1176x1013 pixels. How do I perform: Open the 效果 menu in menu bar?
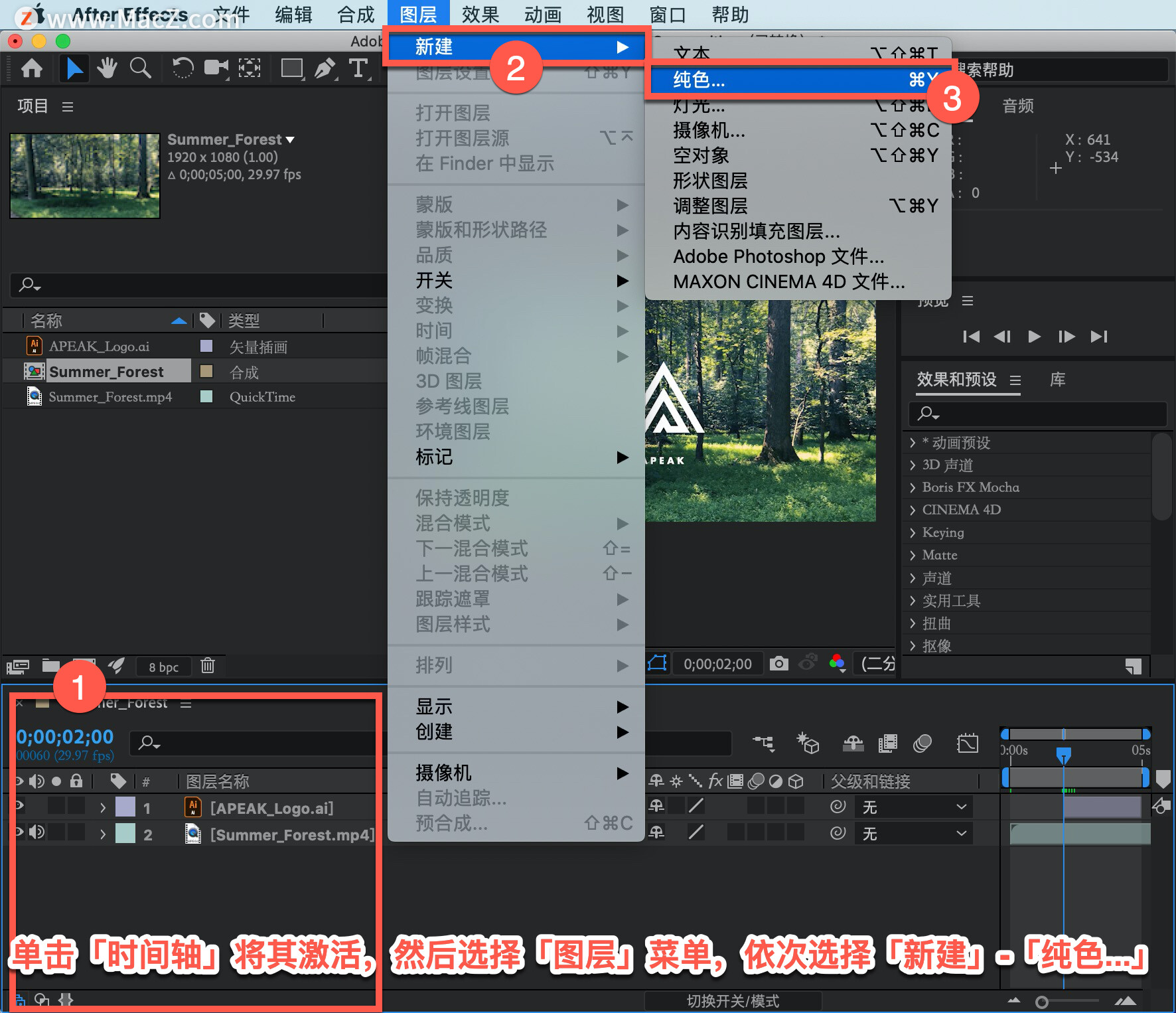[480, 14]
